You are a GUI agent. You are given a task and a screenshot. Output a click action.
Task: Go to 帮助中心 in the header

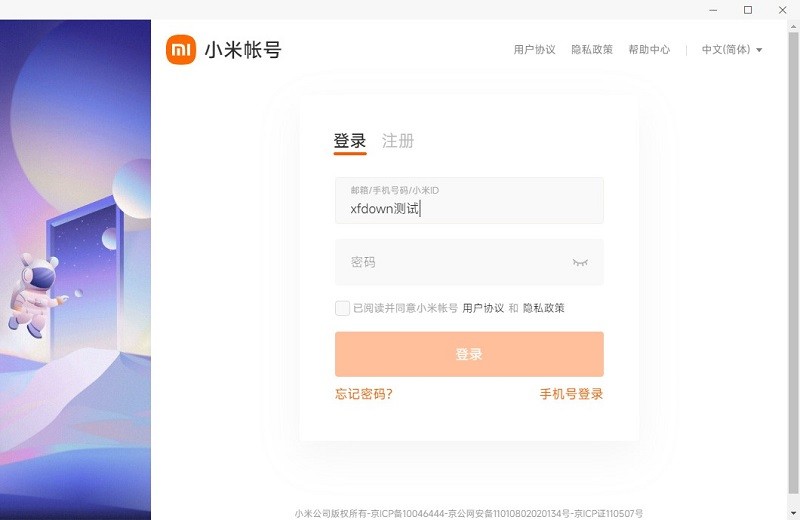649,50
